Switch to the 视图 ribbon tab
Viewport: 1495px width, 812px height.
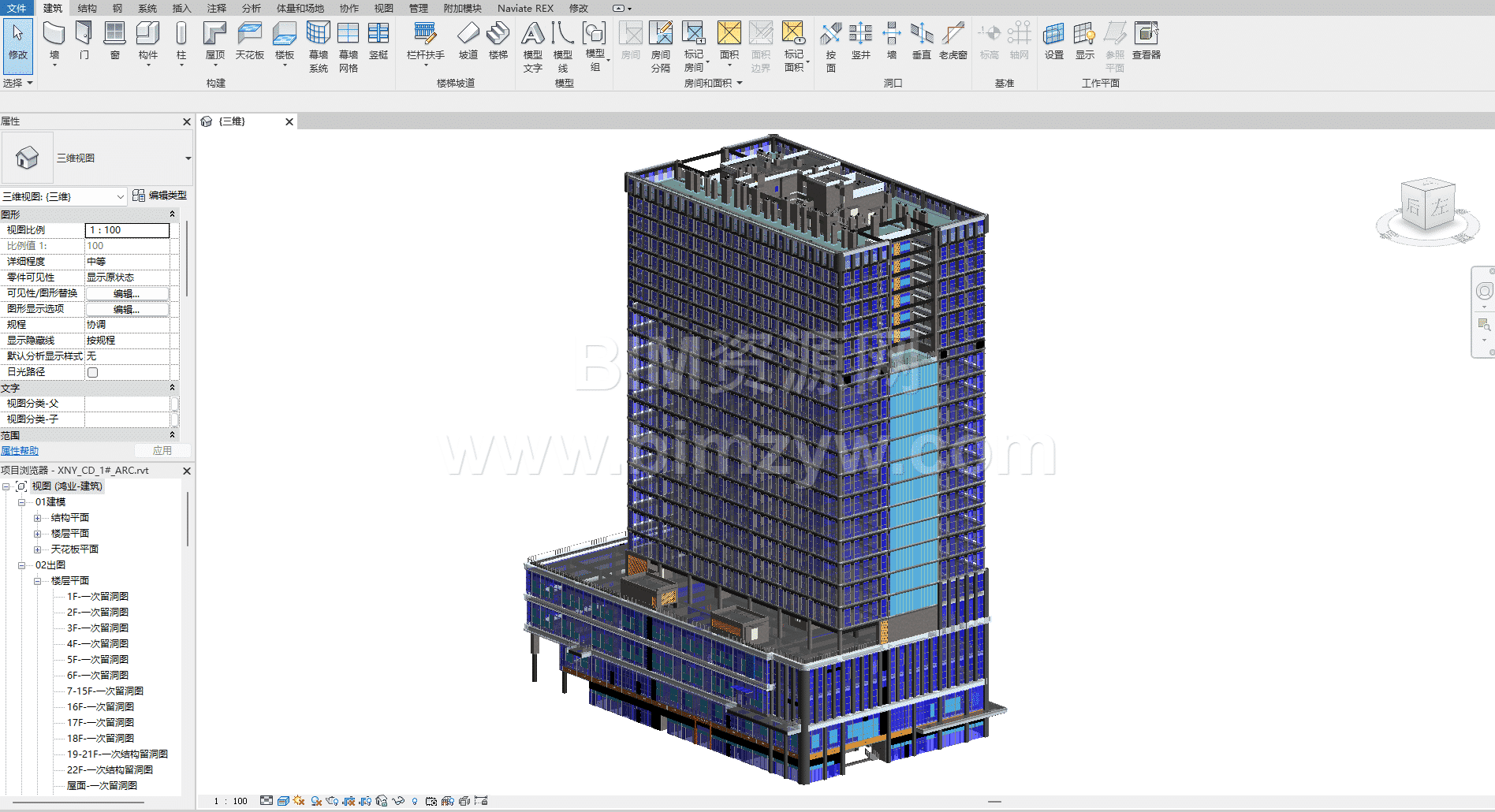(383, 8)
